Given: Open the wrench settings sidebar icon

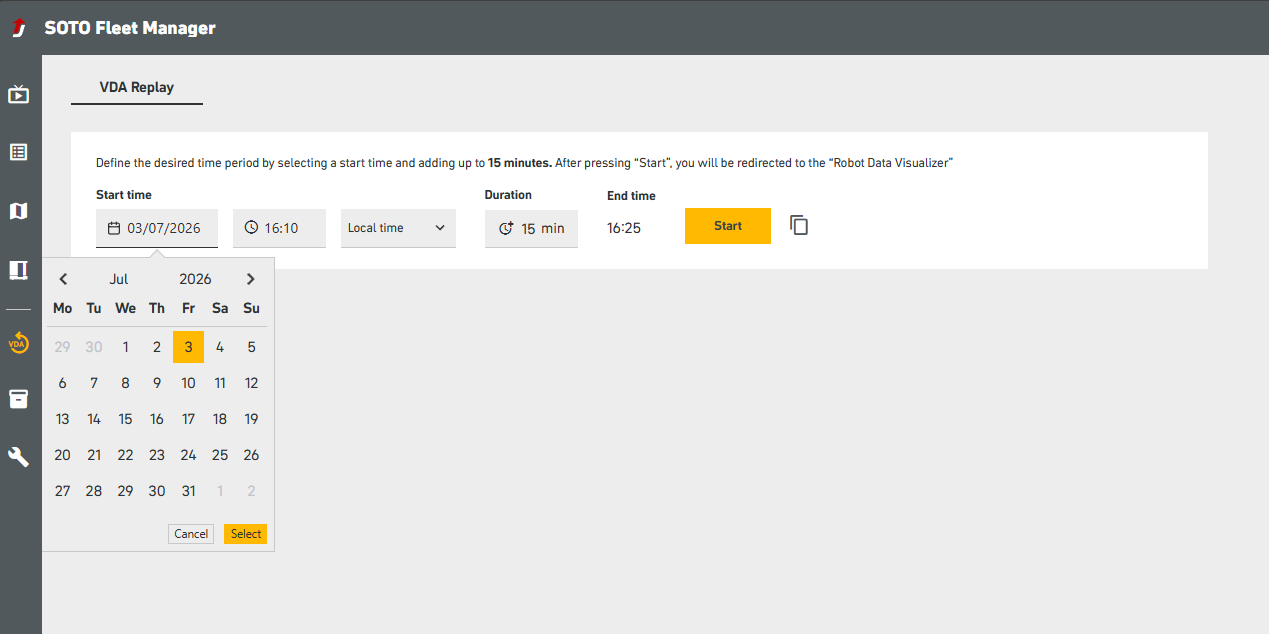Looking at the screenshot, I should point(19,457).
